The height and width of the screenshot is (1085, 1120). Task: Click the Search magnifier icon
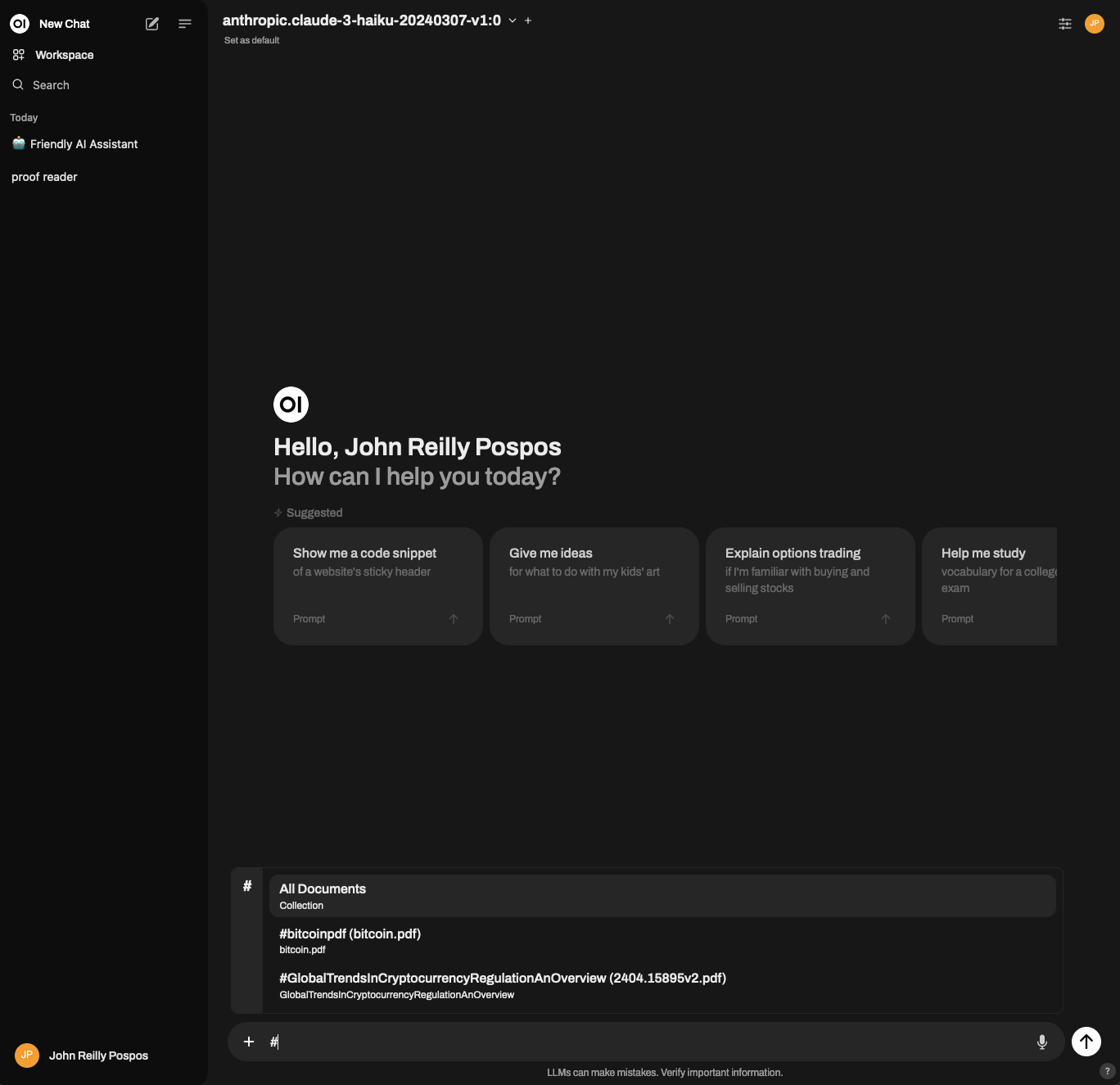pos(18,85)
